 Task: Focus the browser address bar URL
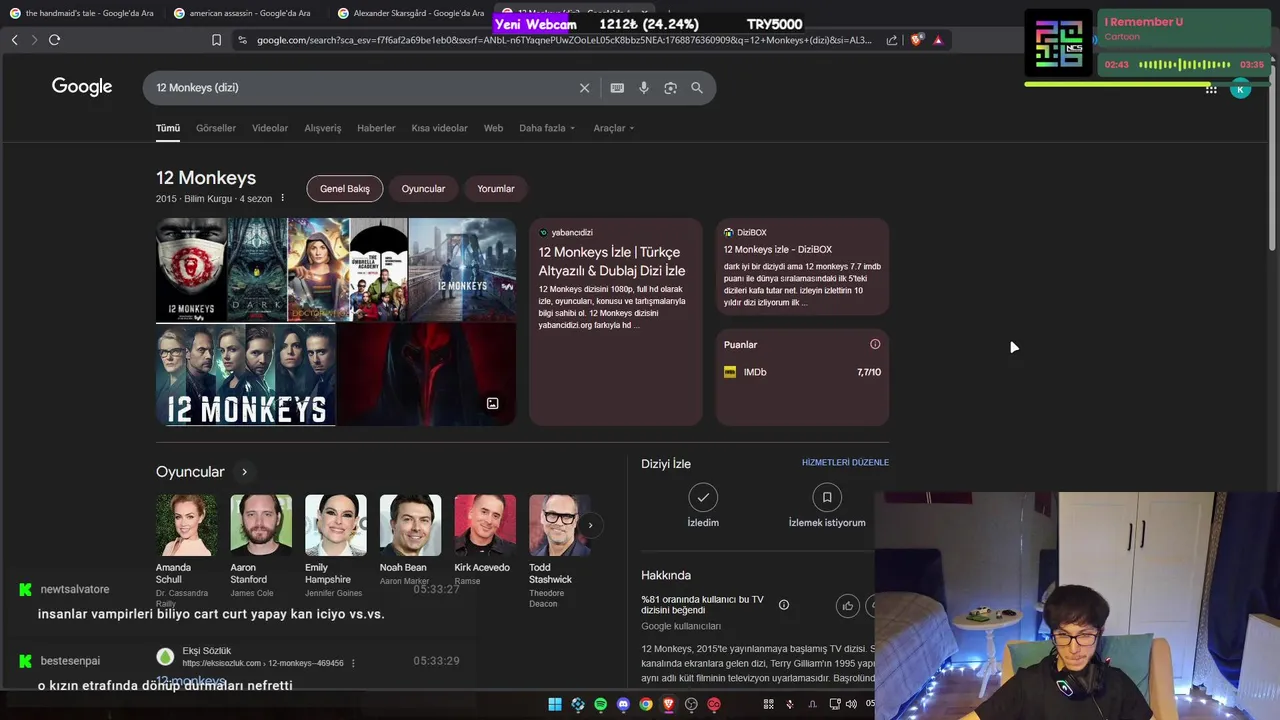pos(564,40)
